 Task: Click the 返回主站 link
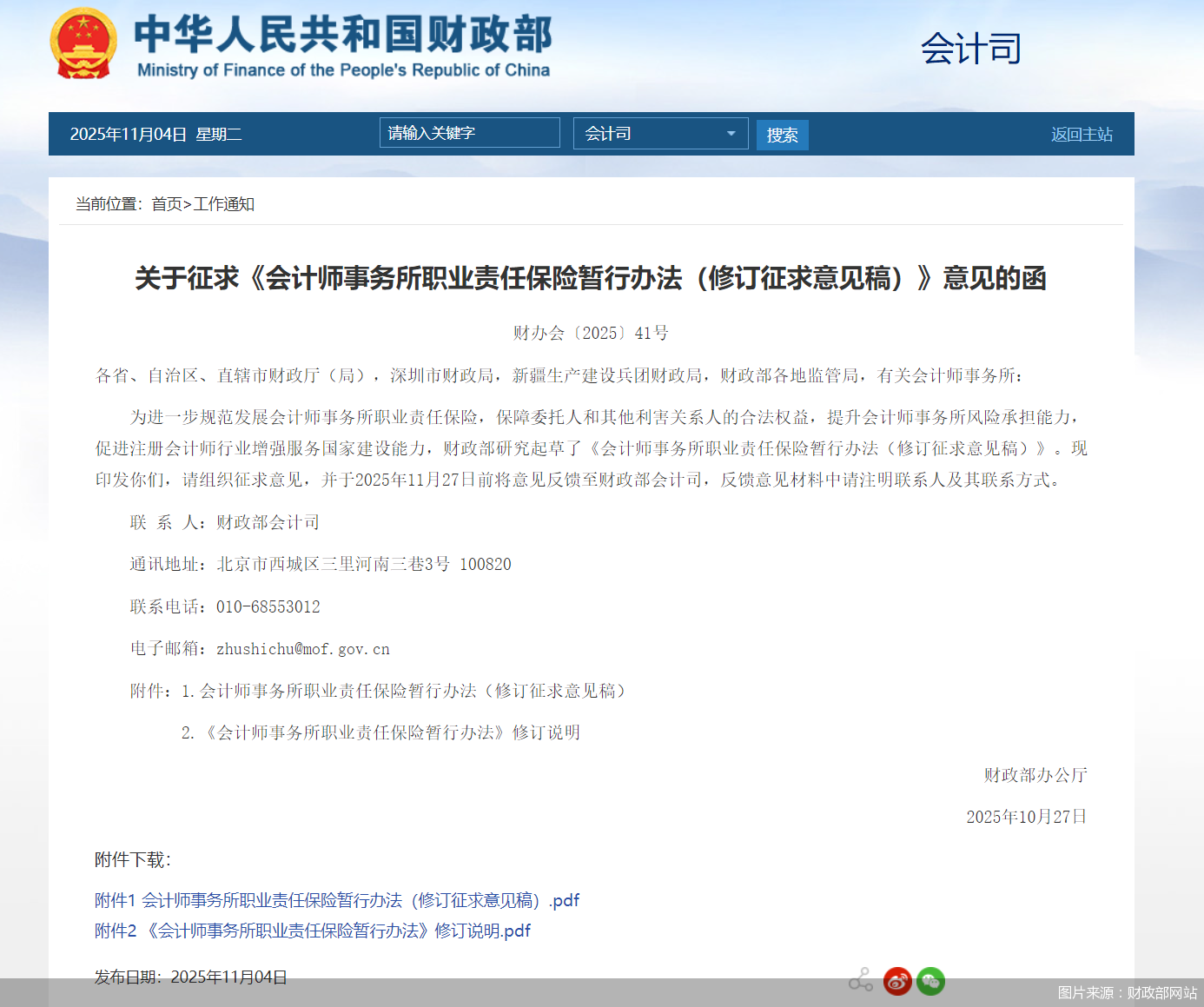1081,134
